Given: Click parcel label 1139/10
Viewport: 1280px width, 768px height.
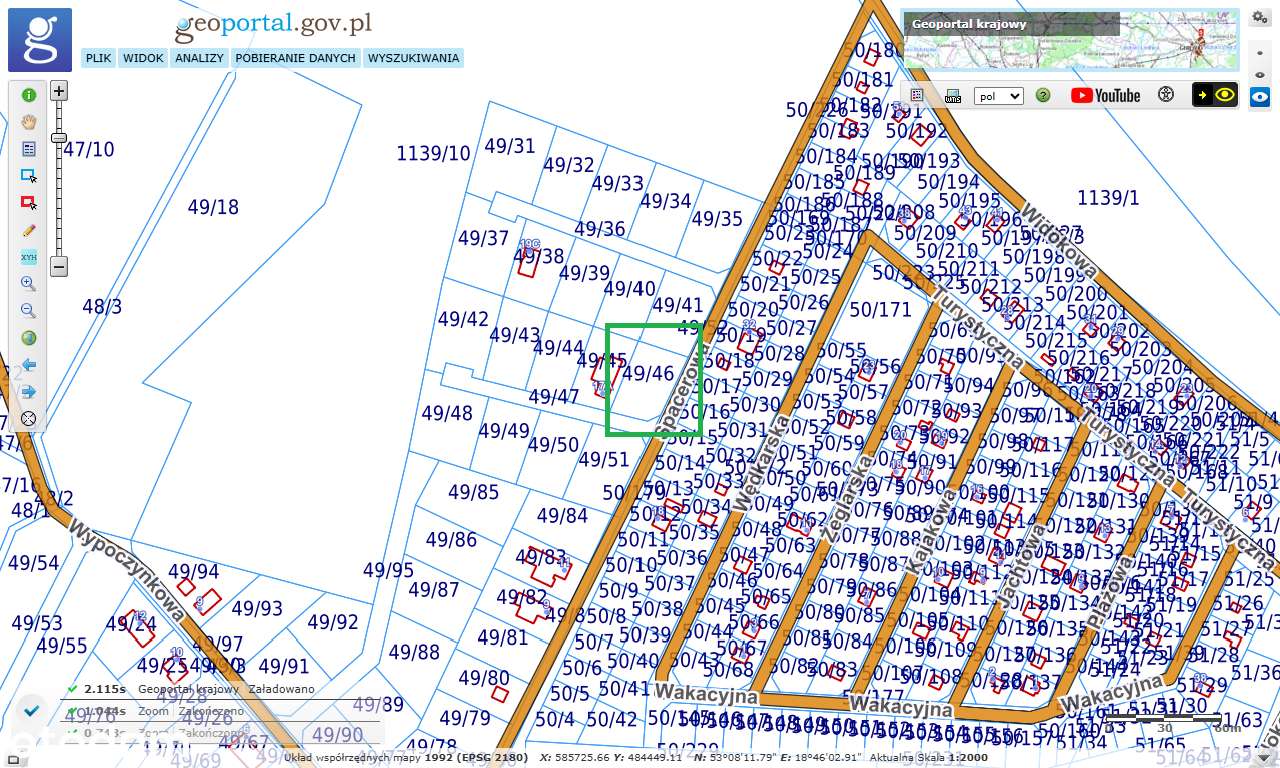Looking at the screenshot, I should (433, 153).
